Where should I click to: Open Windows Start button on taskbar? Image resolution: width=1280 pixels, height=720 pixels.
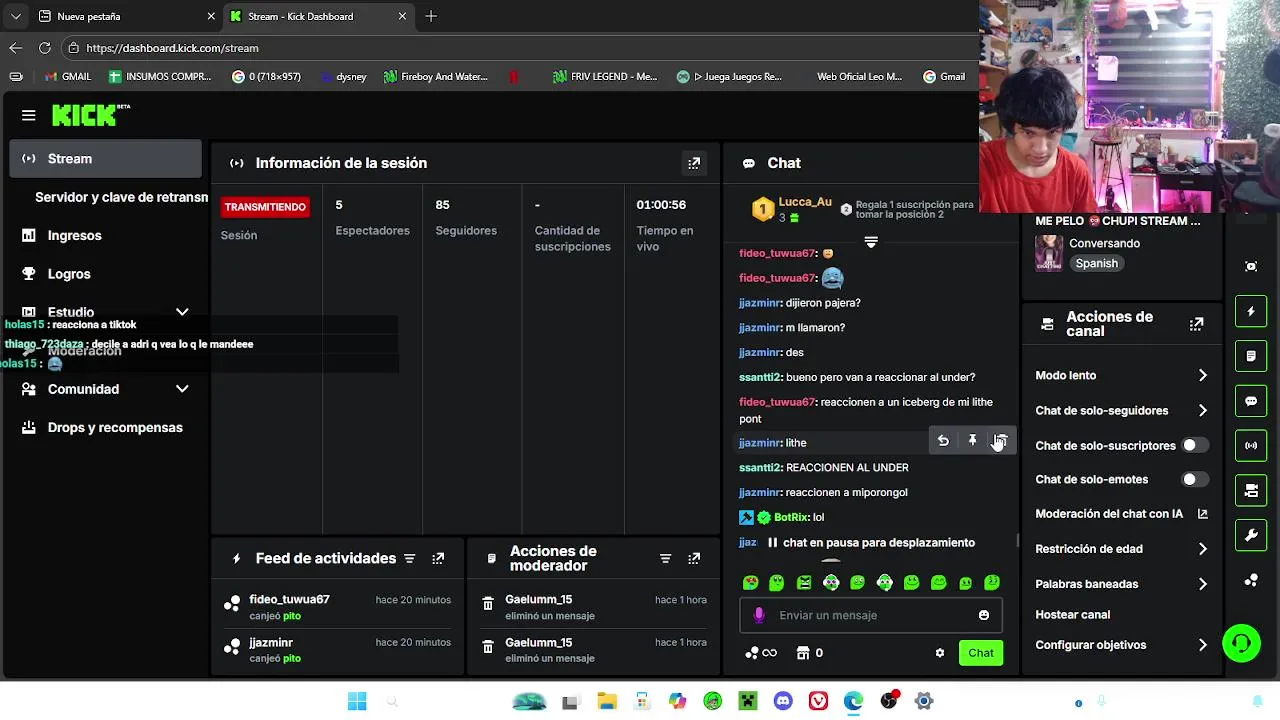point(357,702)
